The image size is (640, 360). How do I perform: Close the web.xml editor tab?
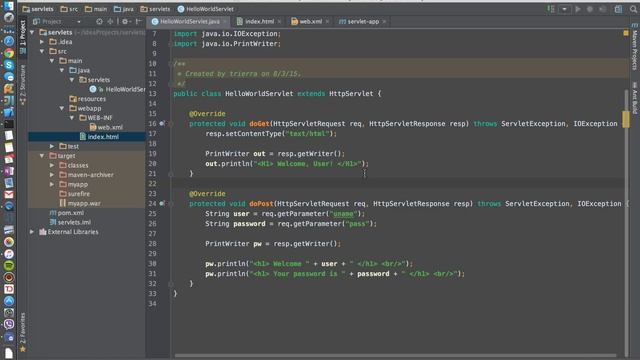pos(327,22)
